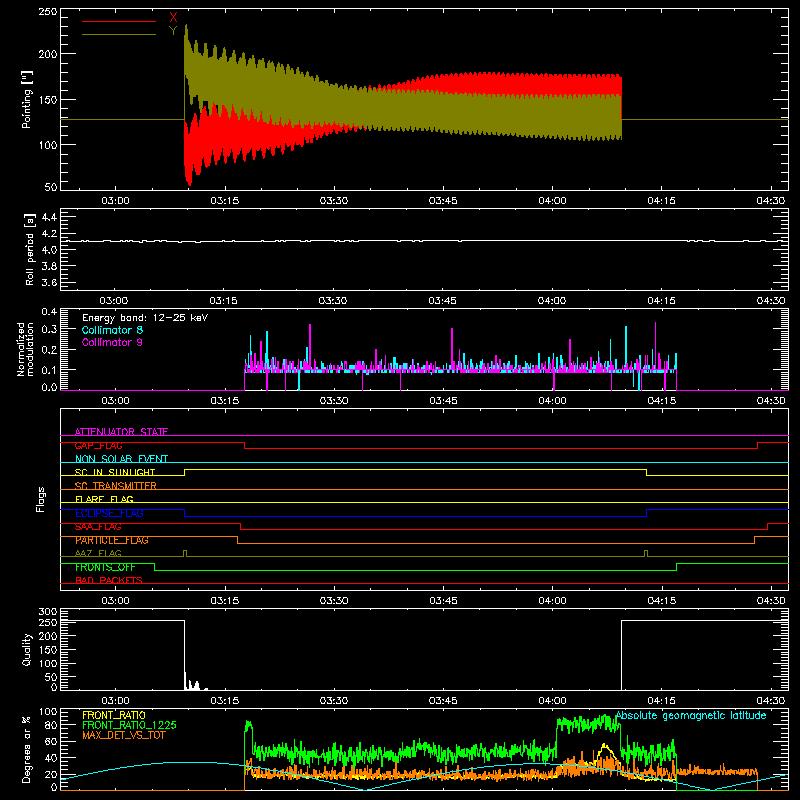Click the SC_IN_SUNLIGHT flag label

(x=115, y=472)
